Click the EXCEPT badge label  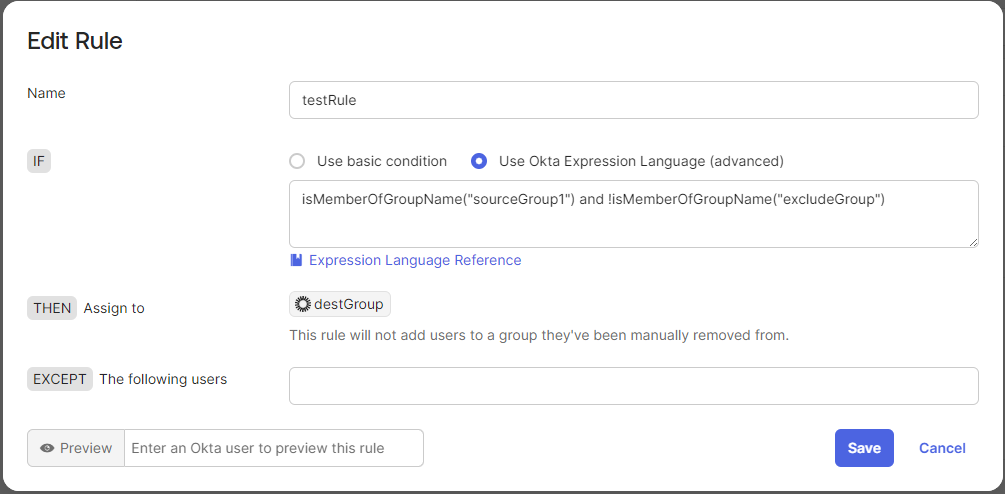(x=60, y=379)
